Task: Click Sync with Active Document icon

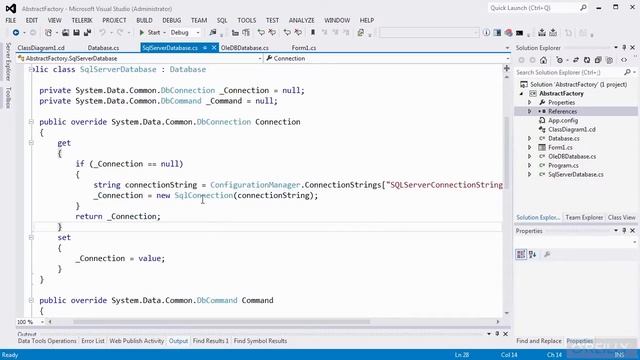Action: tap(576, 60)
